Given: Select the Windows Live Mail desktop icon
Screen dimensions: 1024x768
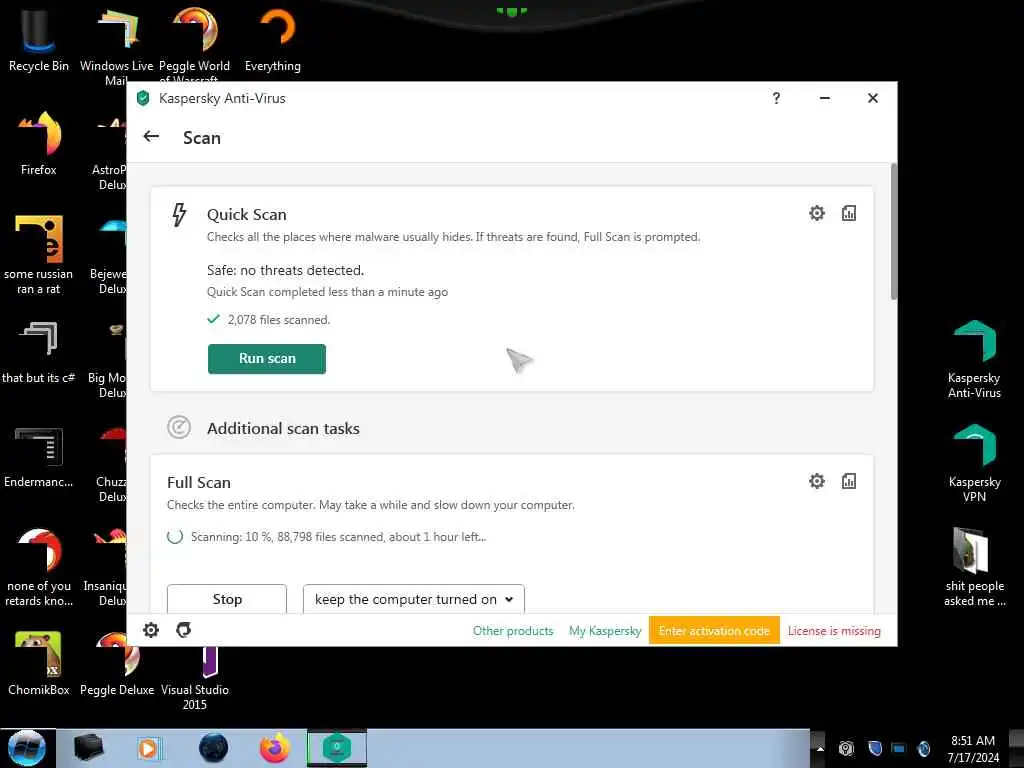Looking at the screenshot, I should click(116, 46).
